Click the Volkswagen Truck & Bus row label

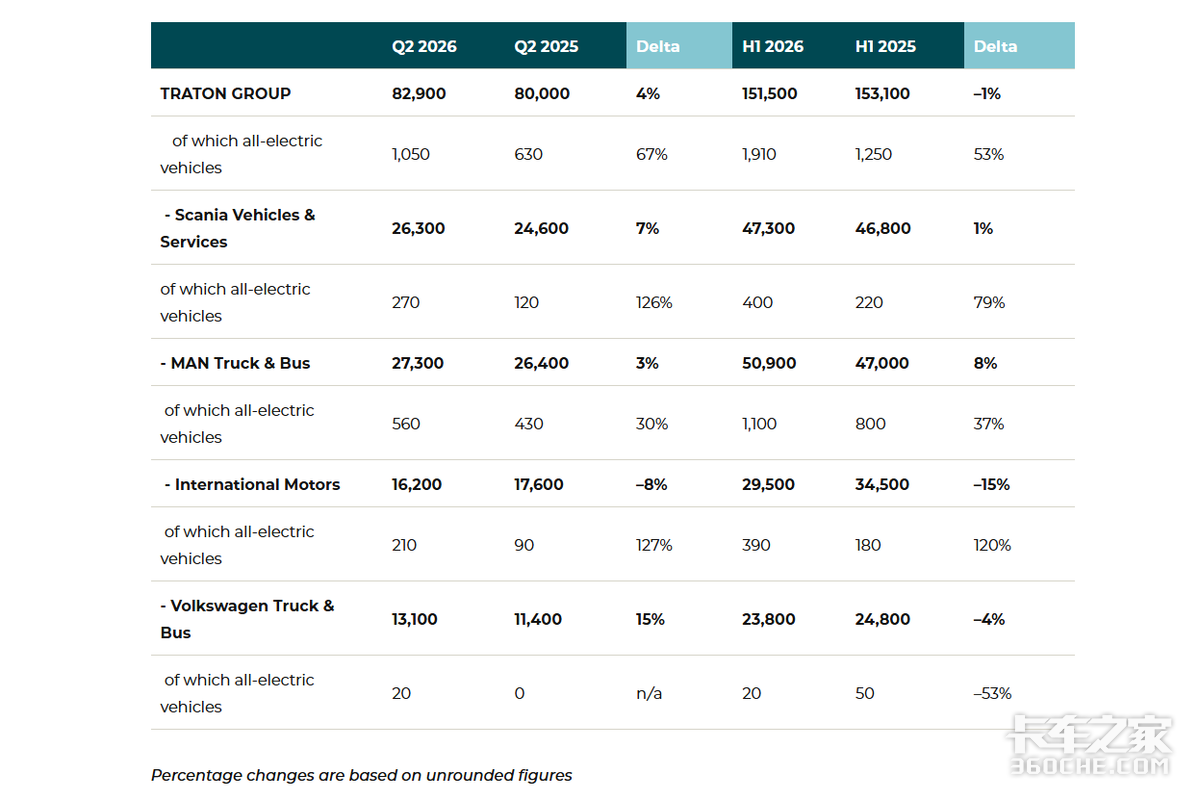[247, 619]
